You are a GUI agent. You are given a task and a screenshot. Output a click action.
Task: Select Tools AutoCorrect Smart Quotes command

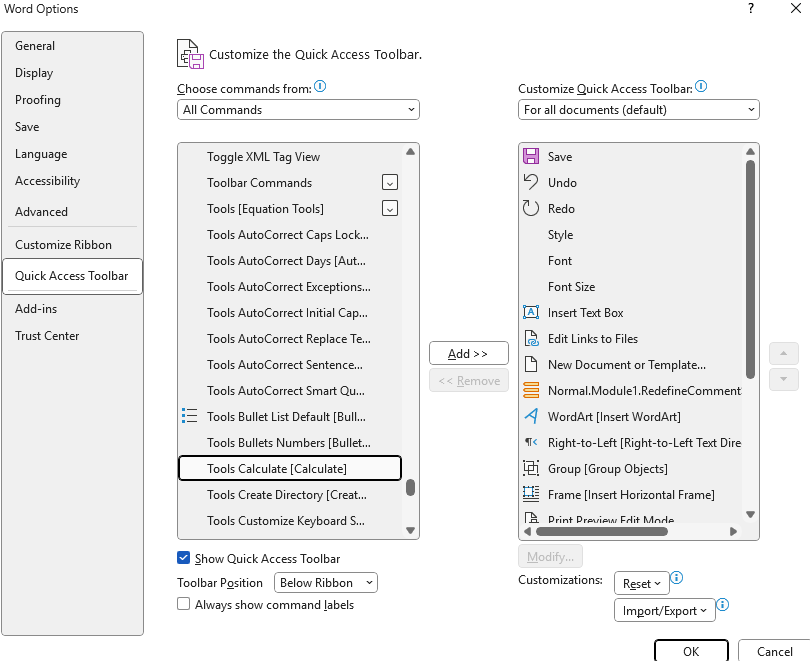tap(290, 390)
